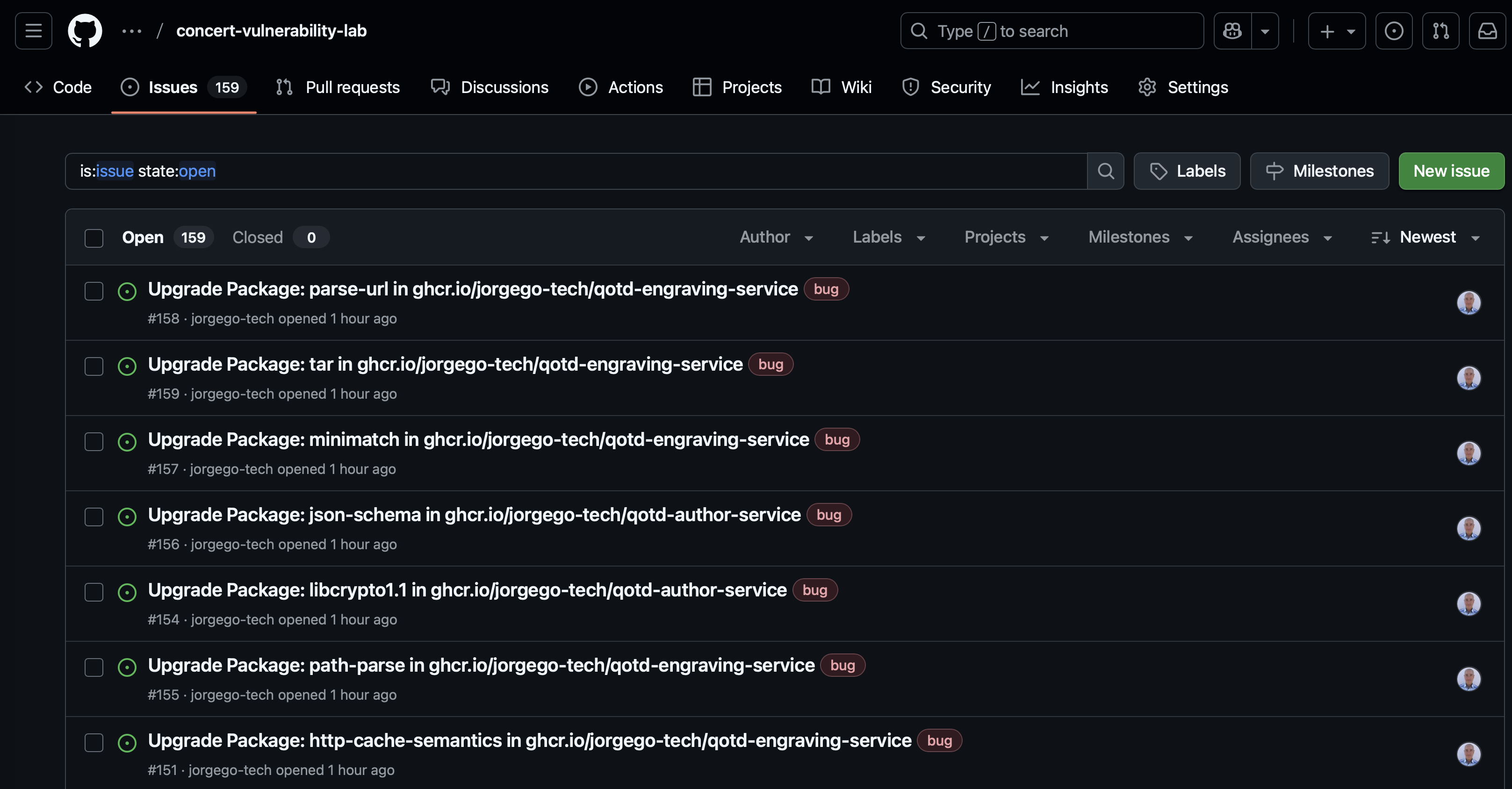Switch to the Pull requests tab
Image resolution: width=1512 pixels, height=789 pixels.
click(x=338, y=87)
